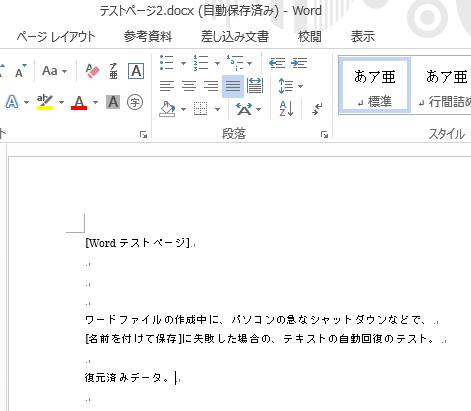Open the ページ レイアウト tab
Image resolution: width=471 pixels, height=411 pixels.
point(56,36)
